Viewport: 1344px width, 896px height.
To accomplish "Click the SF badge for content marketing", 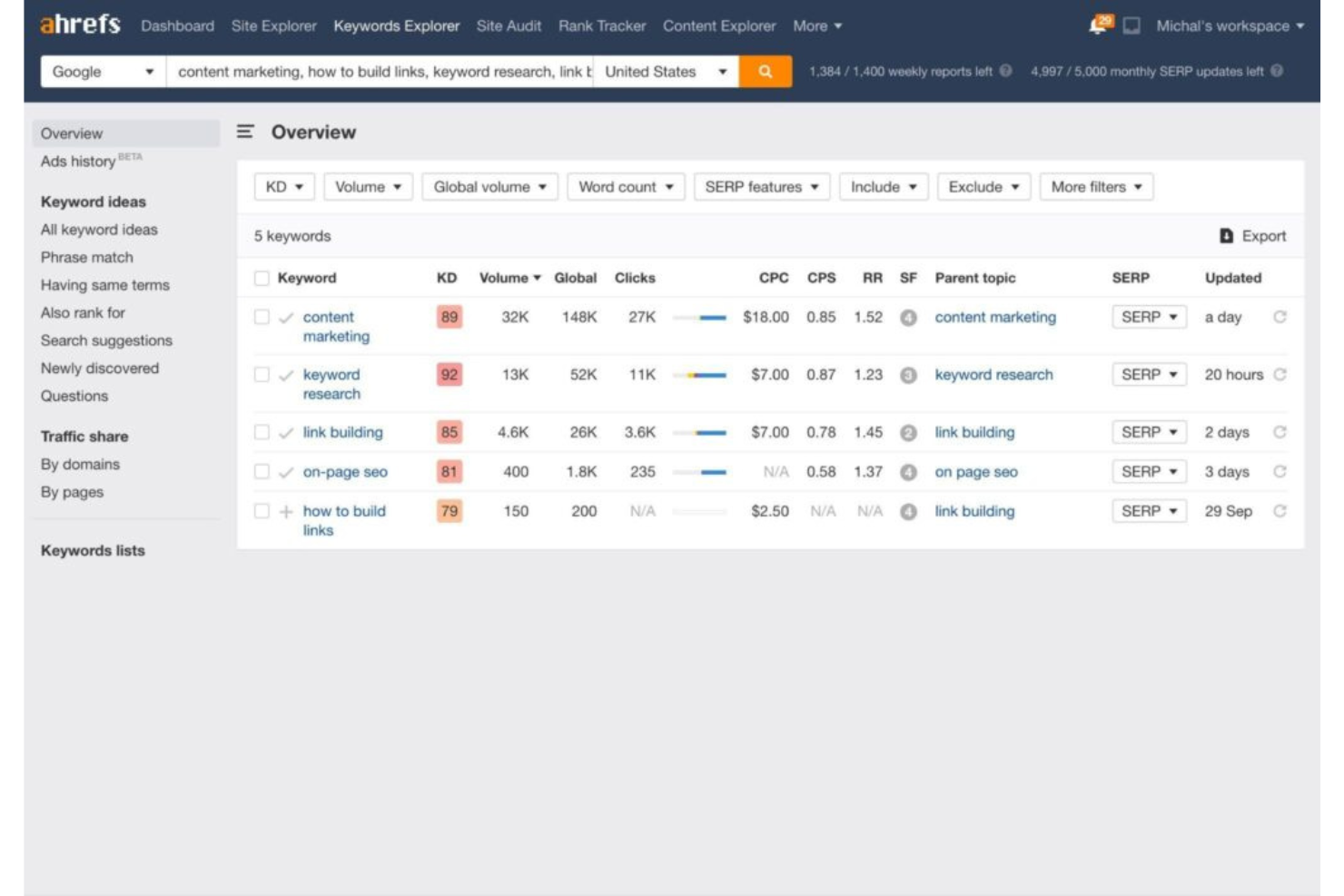I will tap(908, 318).
